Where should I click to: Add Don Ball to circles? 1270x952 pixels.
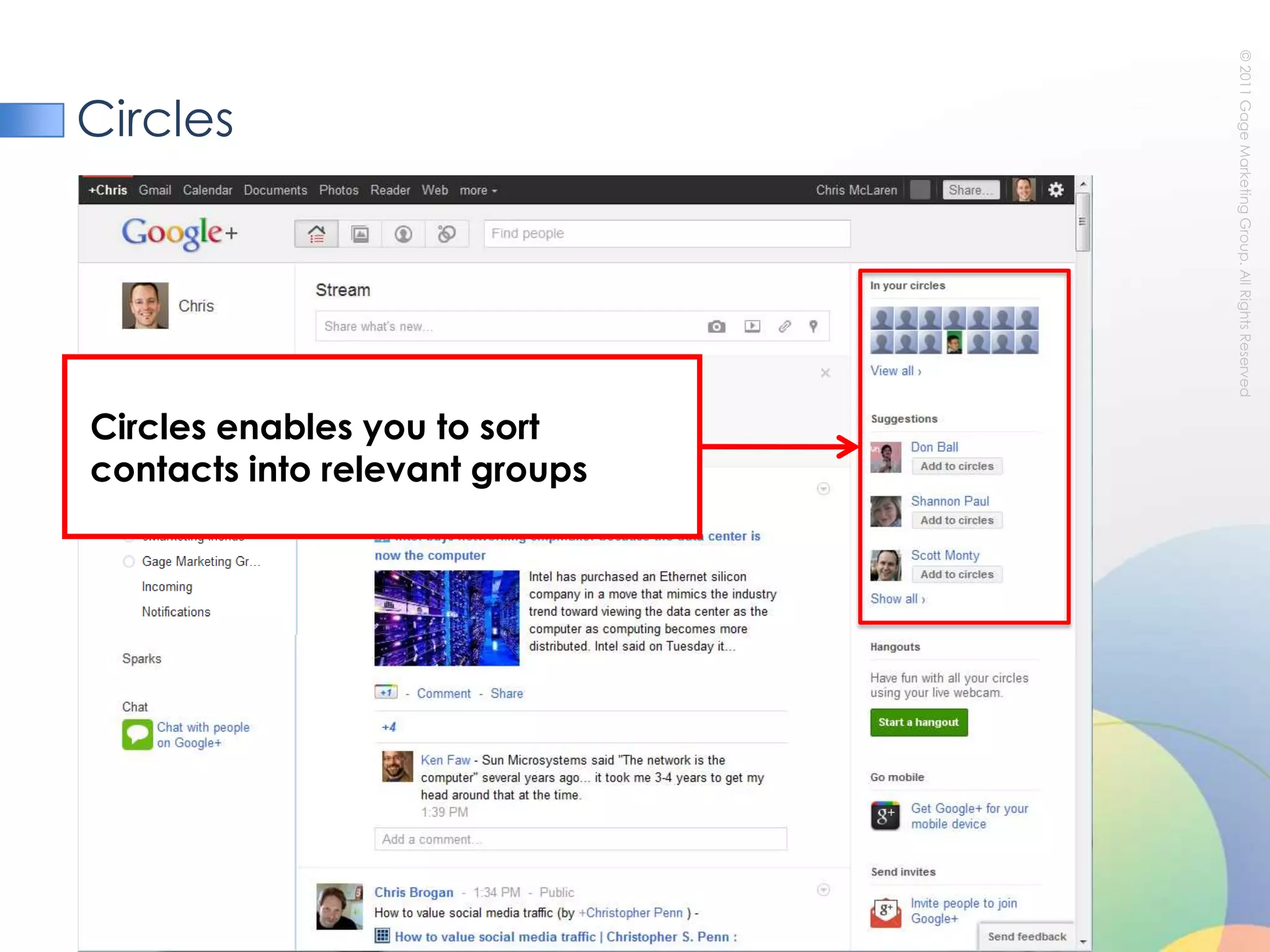pyautogui.click(x=957, y=466)
